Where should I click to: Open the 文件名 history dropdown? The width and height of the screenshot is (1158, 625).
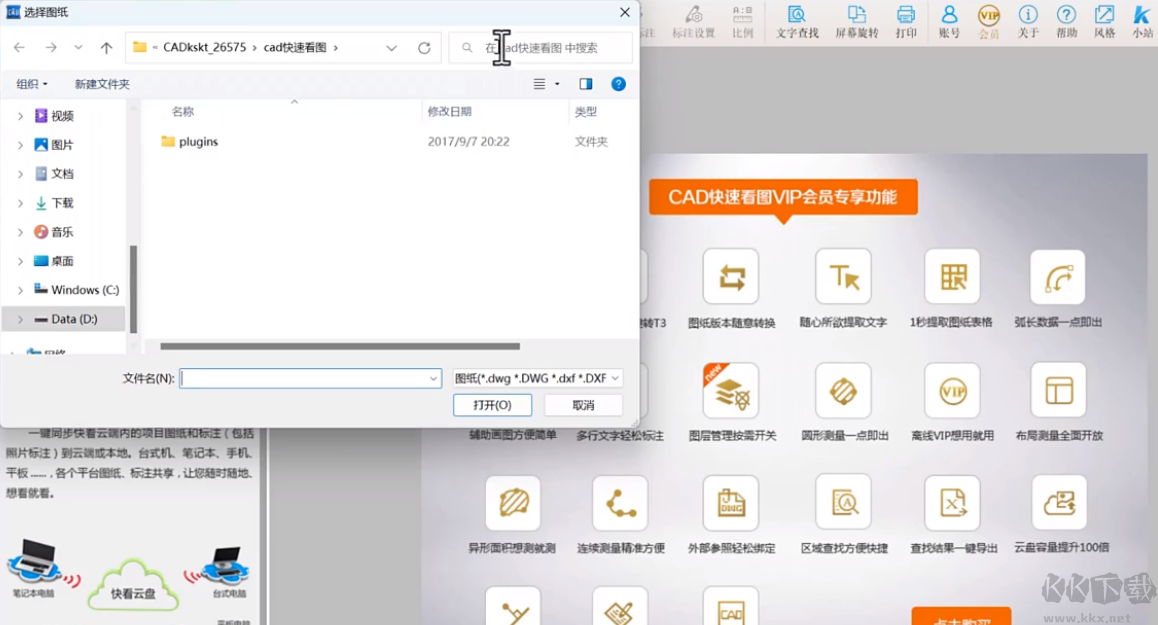pyautogui.click(x=434, y=378)
